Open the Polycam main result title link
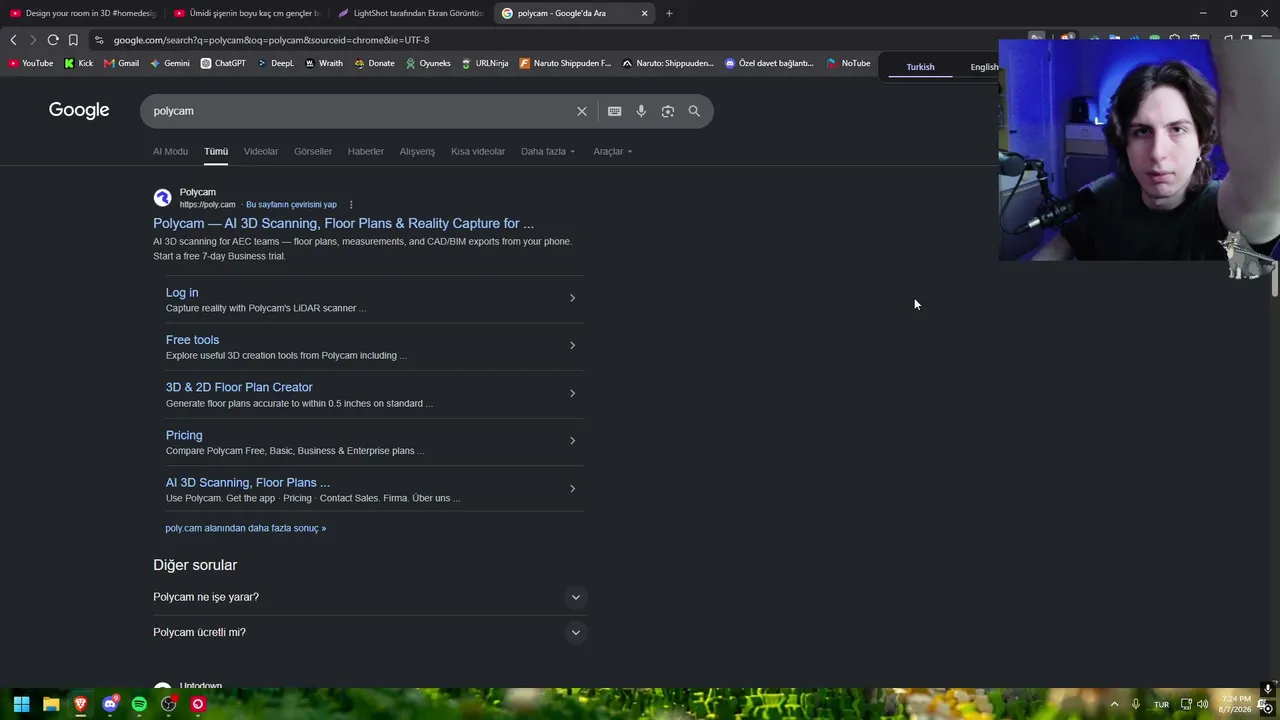The height and width of the screenshot is (720, 1280). pyautogui.click(x=343, y=223)
